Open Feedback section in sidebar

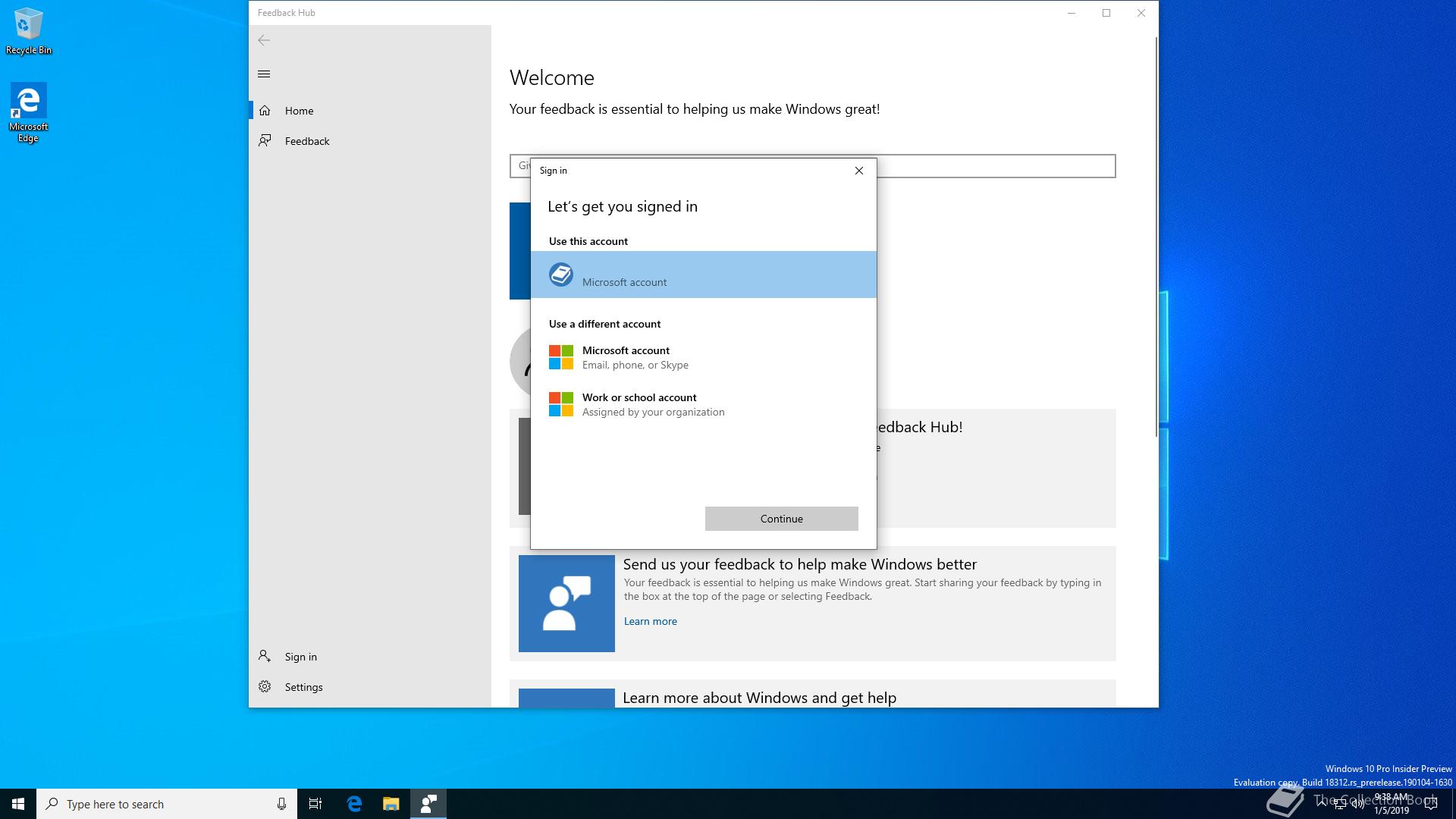[x=306, y=141]
